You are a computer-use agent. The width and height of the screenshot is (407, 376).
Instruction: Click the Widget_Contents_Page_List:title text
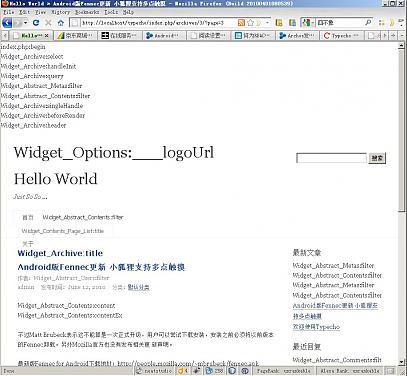pyautogui.click(x=63, y=231)
